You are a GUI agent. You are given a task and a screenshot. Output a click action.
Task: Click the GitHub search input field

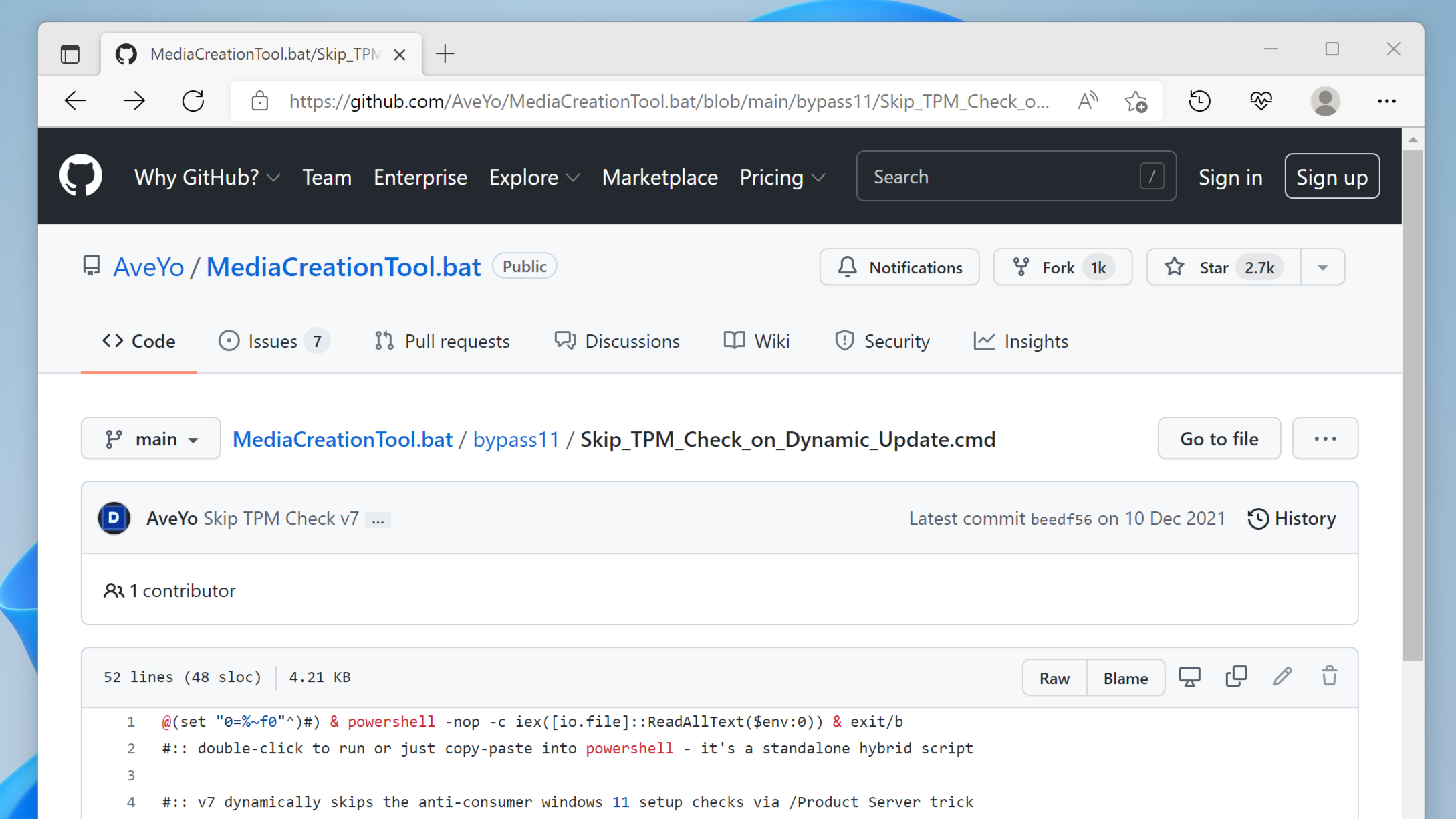pos(1014,177)
